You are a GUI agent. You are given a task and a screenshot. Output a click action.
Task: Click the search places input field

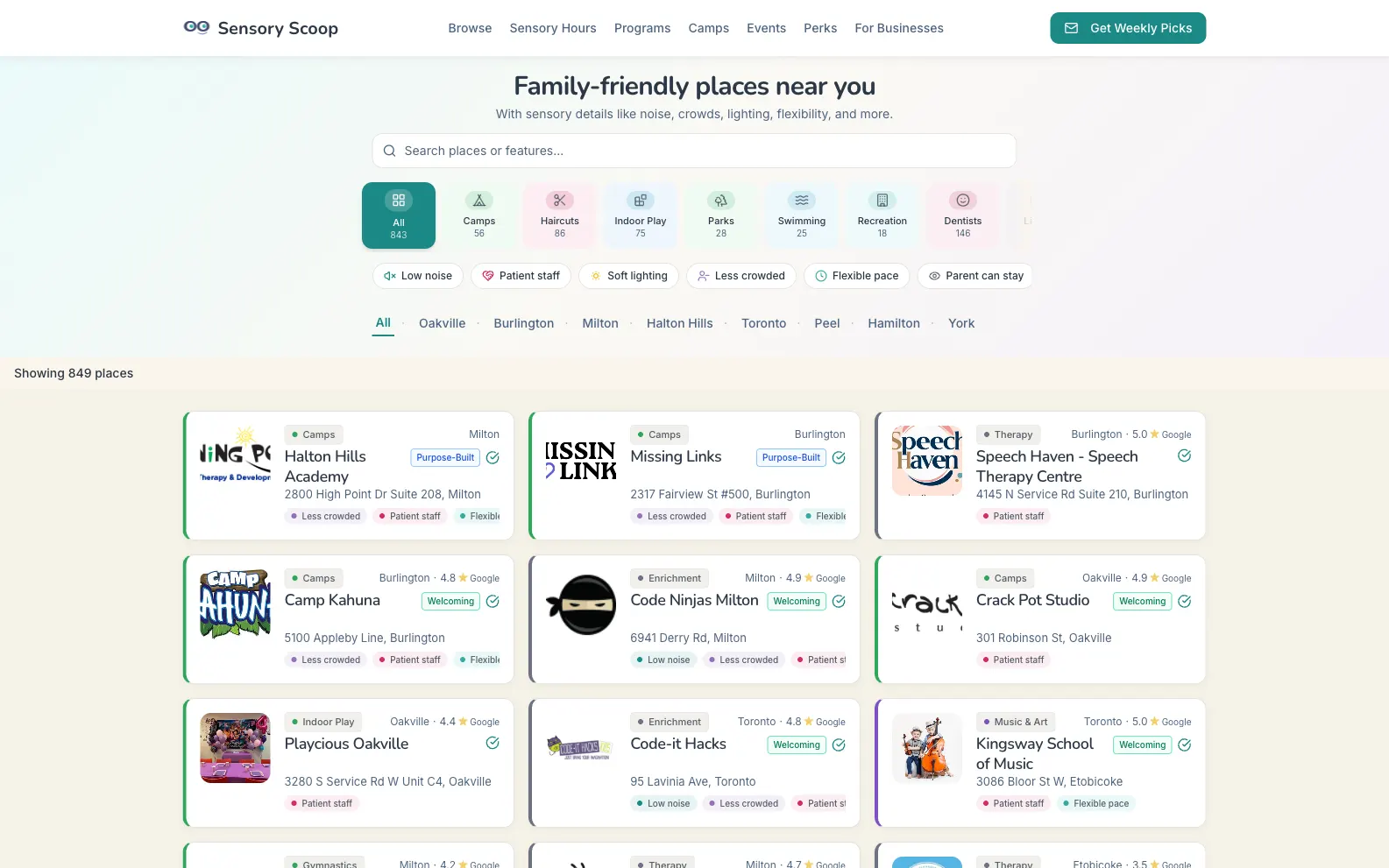point(694,151)
